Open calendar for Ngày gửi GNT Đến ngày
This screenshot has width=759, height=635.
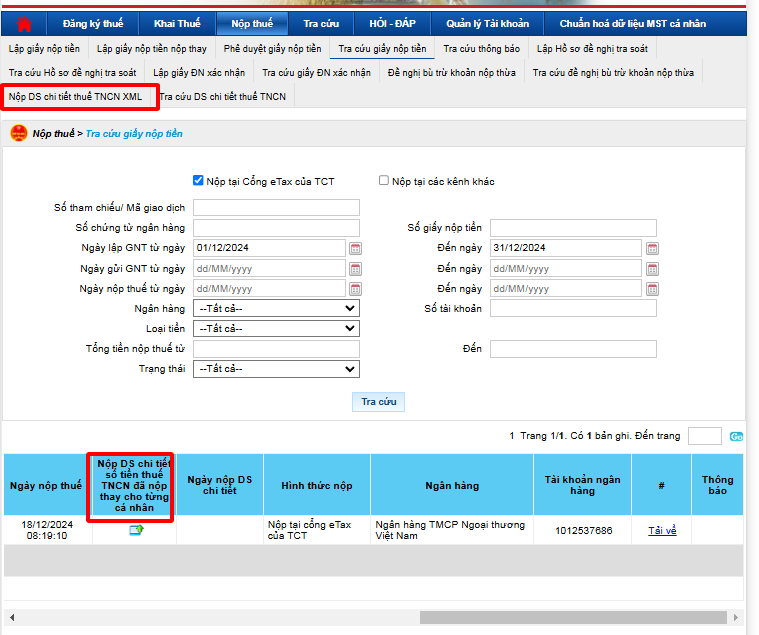(x=652, y=269)
